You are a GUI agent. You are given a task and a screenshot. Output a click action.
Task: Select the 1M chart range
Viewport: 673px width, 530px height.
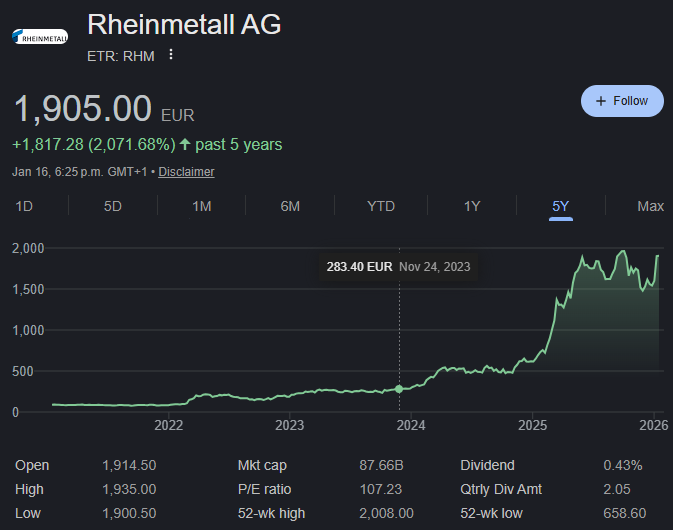[202, 206]
